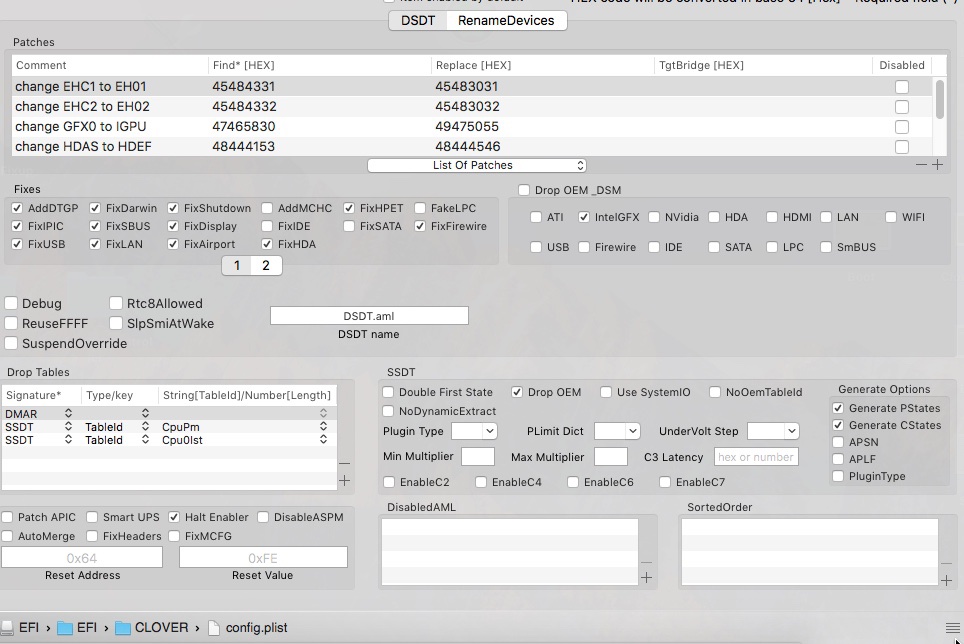The height and width of the screenshot is (644, 964).
Task: Expand the Plugin Type dropdown
Action: click(x=474, y=431)
